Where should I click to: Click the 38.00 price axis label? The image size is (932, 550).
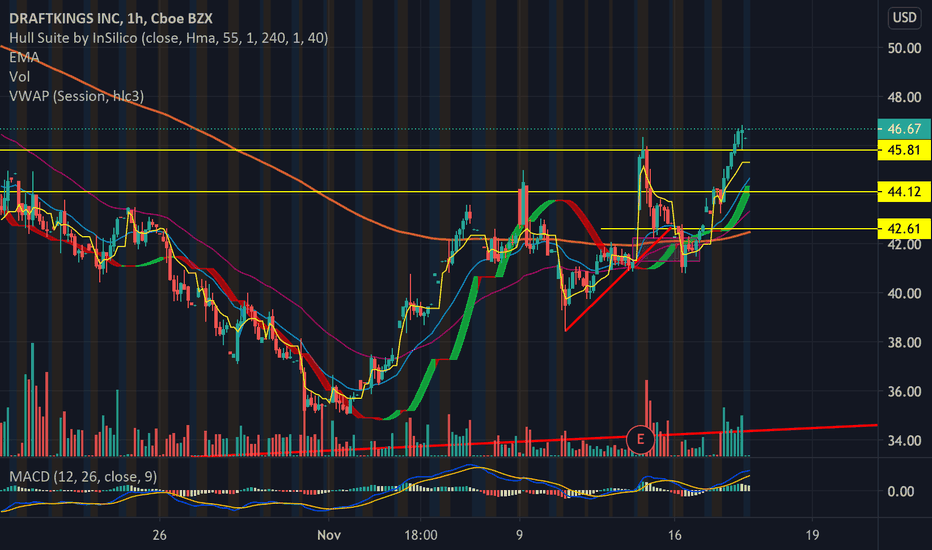(904, 342)
